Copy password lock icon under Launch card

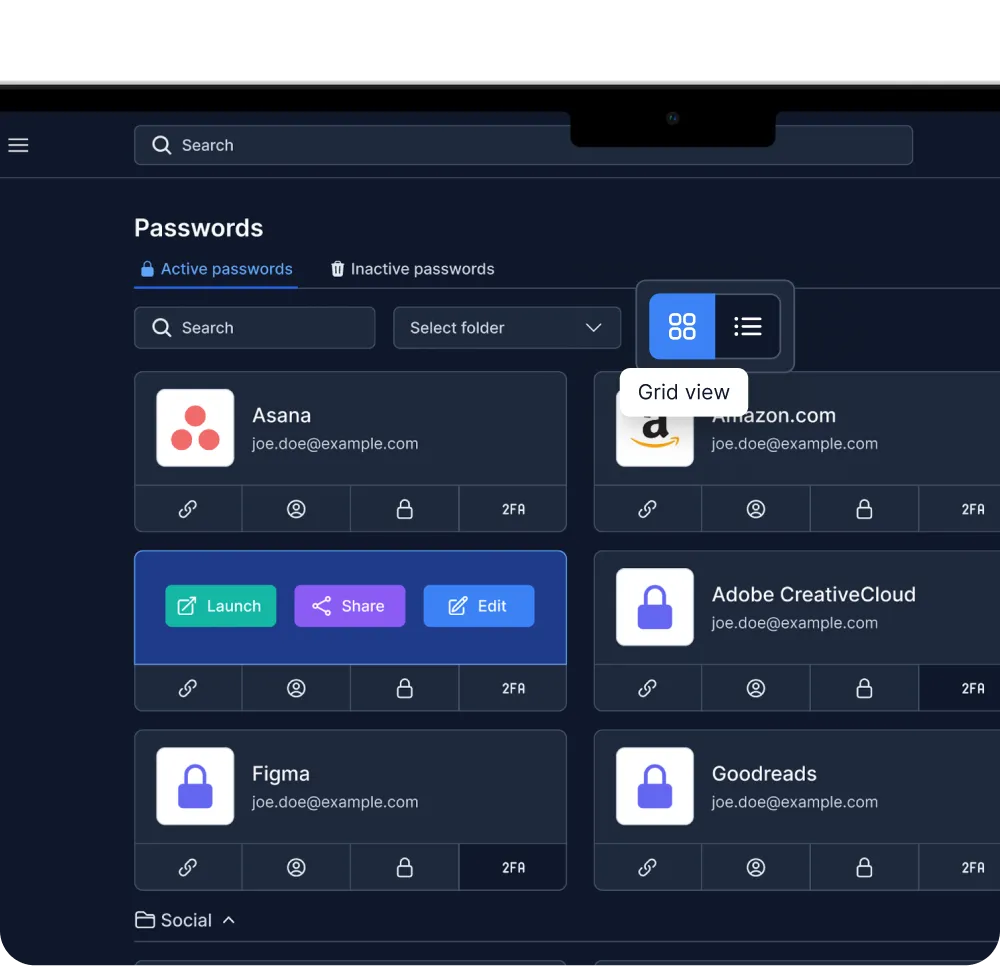point(404,688)
